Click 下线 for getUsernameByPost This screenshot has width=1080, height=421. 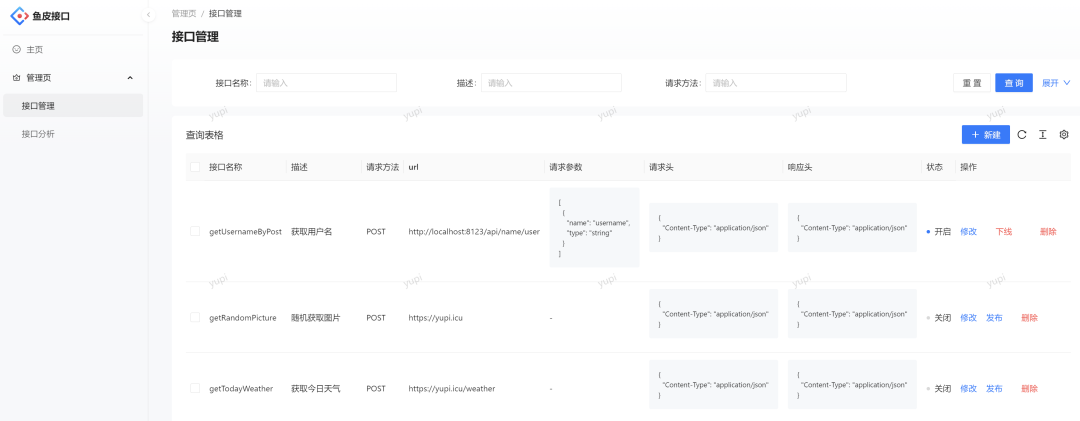point(1003,231)
